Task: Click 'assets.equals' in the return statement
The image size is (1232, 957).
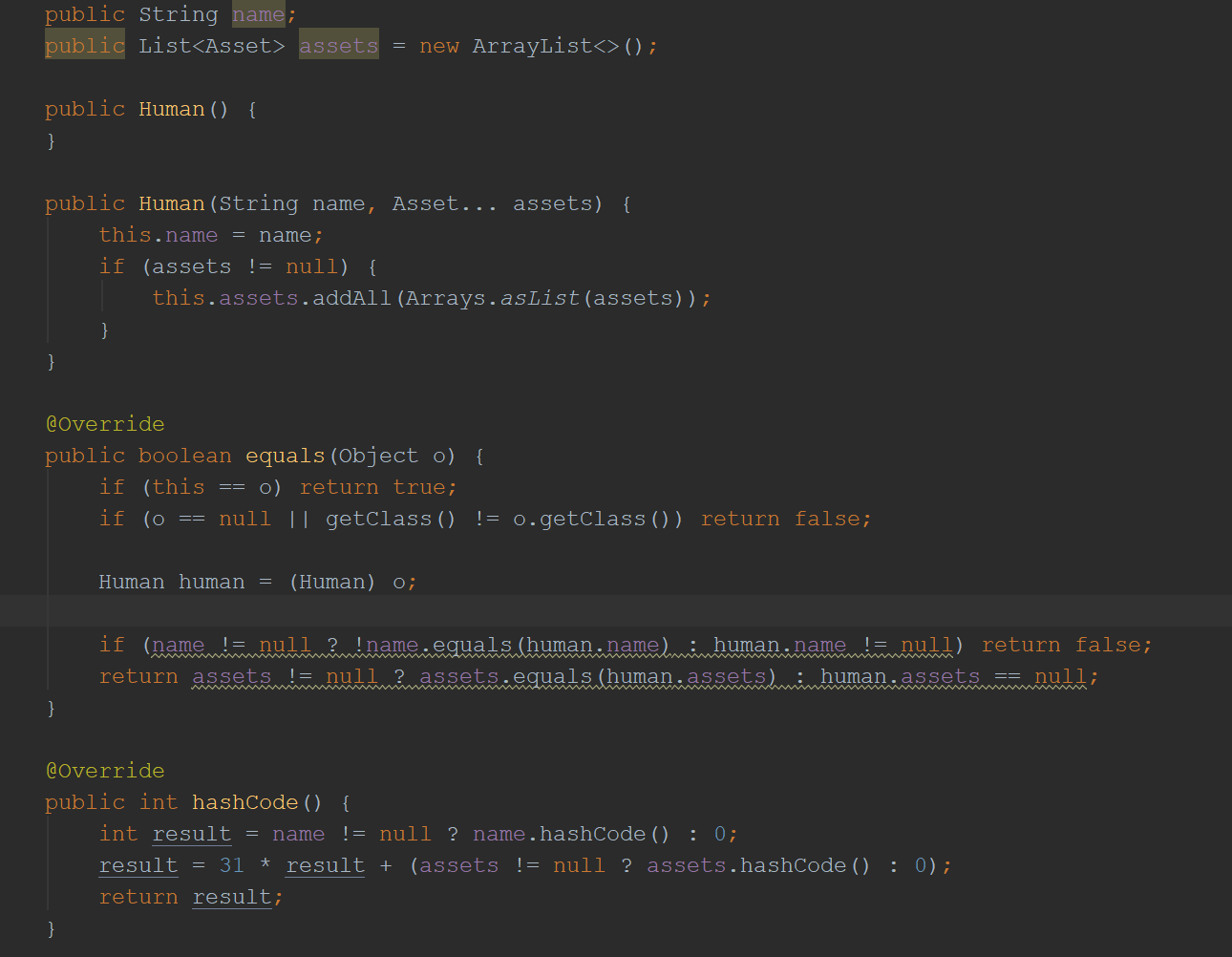Action: tap(507, 676)
